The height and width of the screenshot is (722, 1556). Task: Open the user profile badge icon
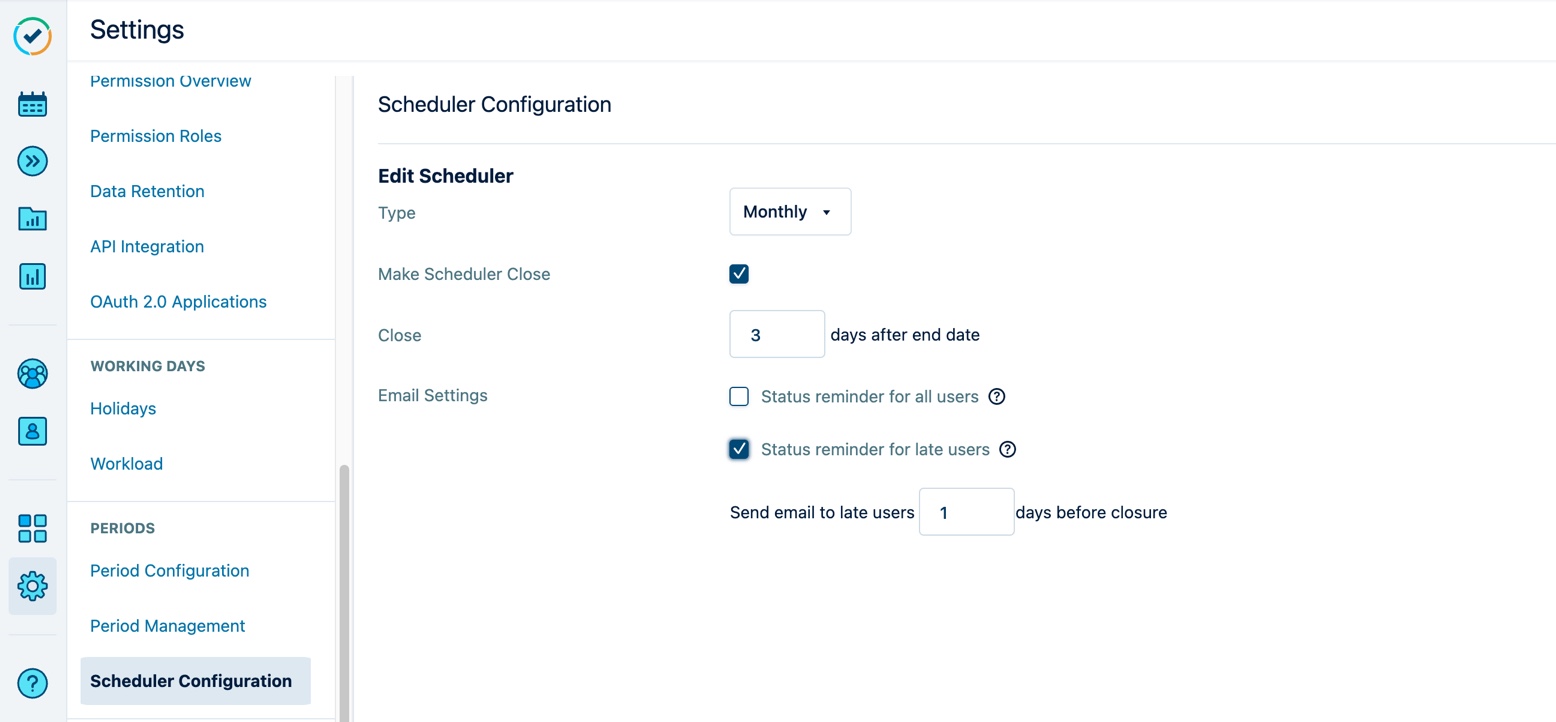pyautogui.click(x=33, y=431)
